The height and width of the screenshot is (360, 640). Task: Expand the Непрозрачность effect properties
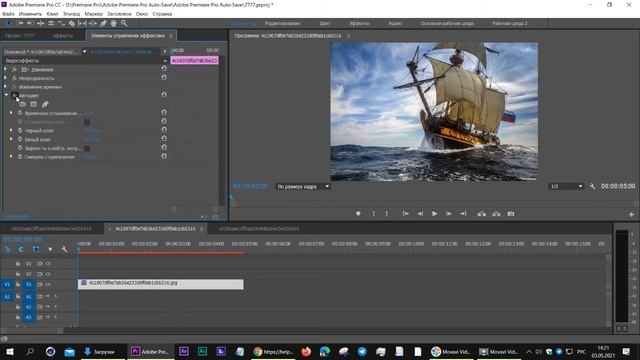pos(5,78)
